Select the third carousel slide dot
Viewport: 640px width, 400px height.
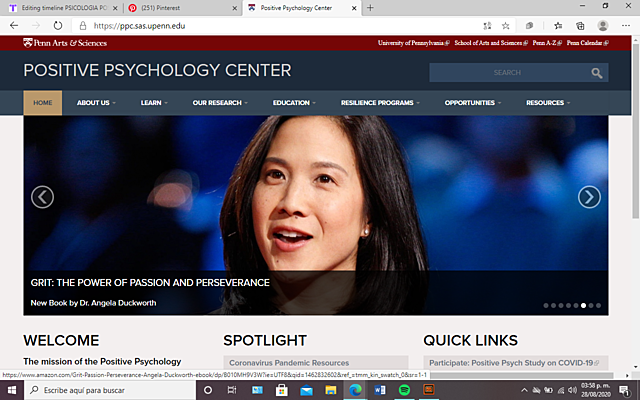(x=561, y=305)
